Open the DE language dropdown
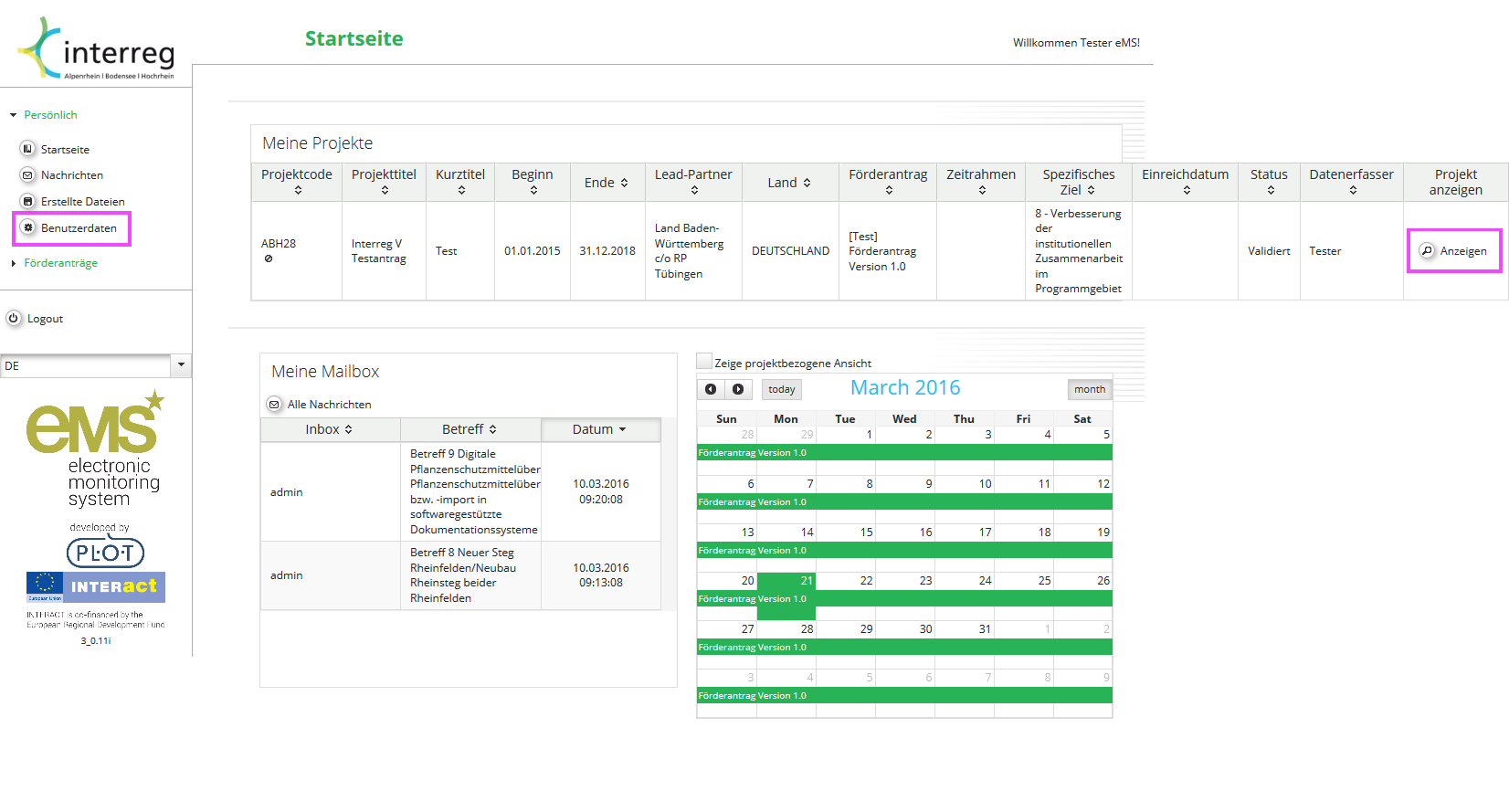Viewport: 1509px width, 812px height. coord(181,365)
